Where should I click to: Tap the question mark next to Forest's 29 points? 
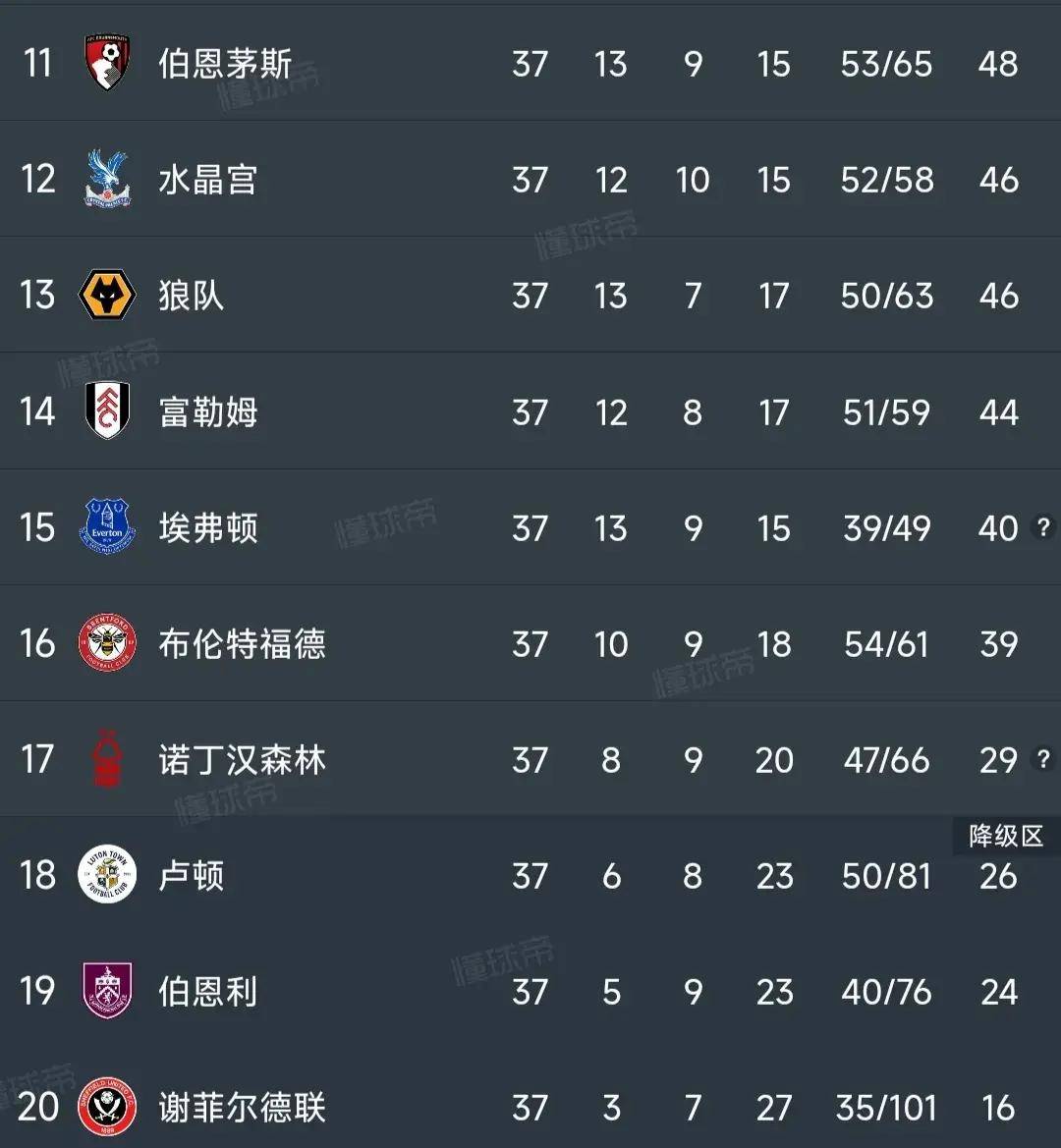point(1042,759)
